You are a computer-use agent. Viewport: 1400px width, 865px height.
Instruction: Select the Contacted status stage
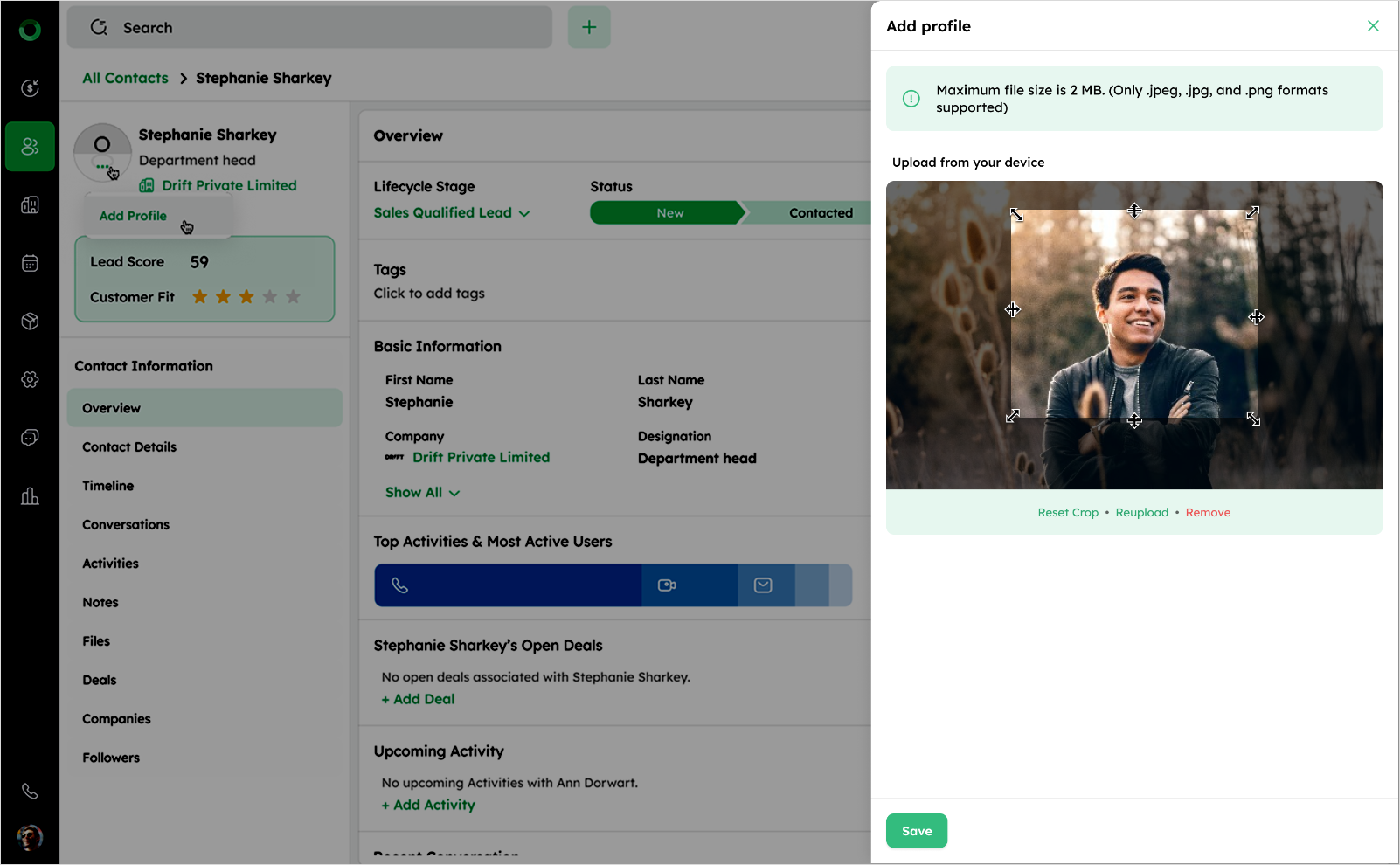(820, 213)
